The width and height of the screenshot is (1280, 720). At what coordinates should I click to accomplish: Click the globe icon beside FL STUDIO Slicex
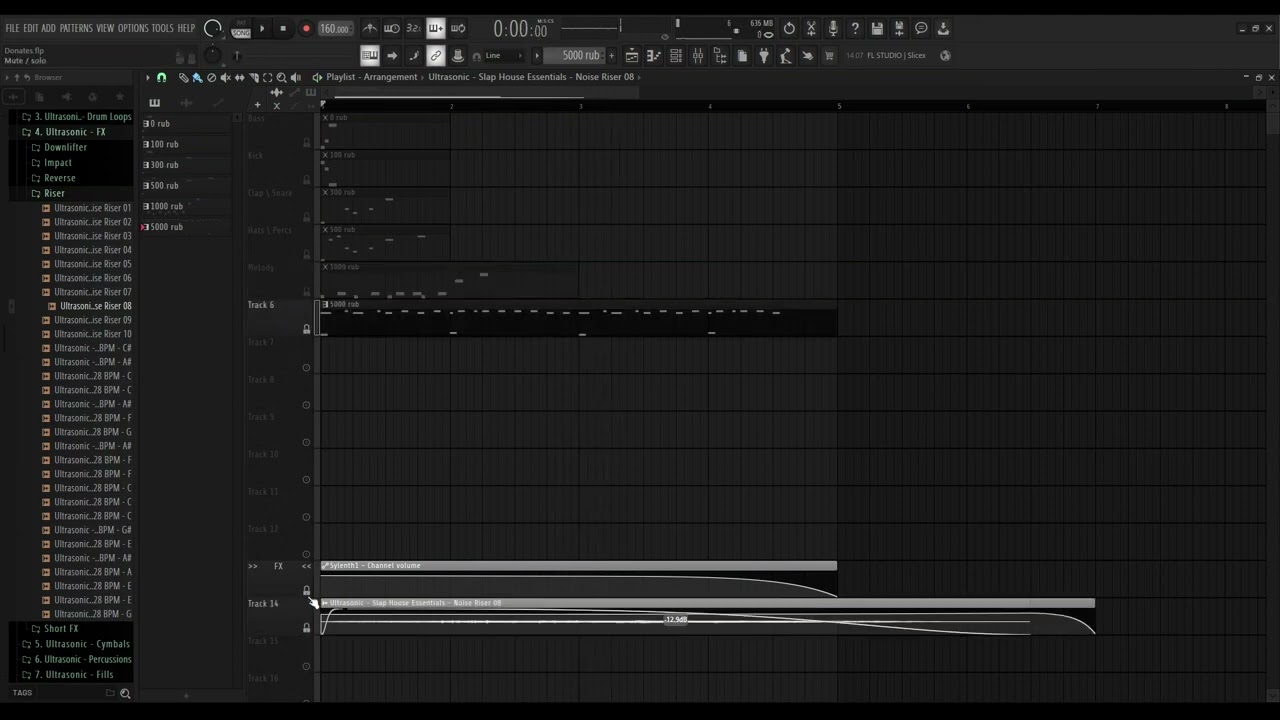(x=945, y=56)
